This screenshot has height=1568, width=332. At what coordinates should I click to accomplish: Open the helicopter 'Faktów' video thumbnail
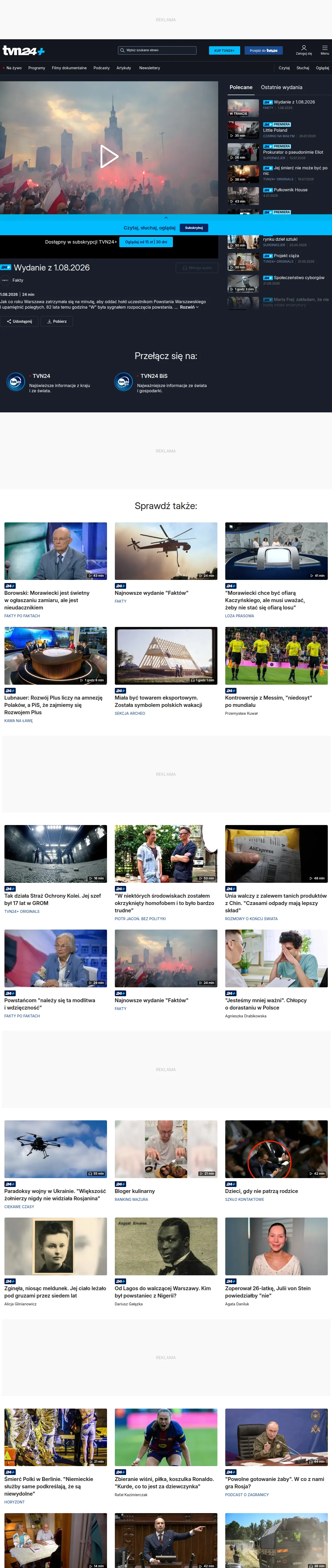point(166,551)
